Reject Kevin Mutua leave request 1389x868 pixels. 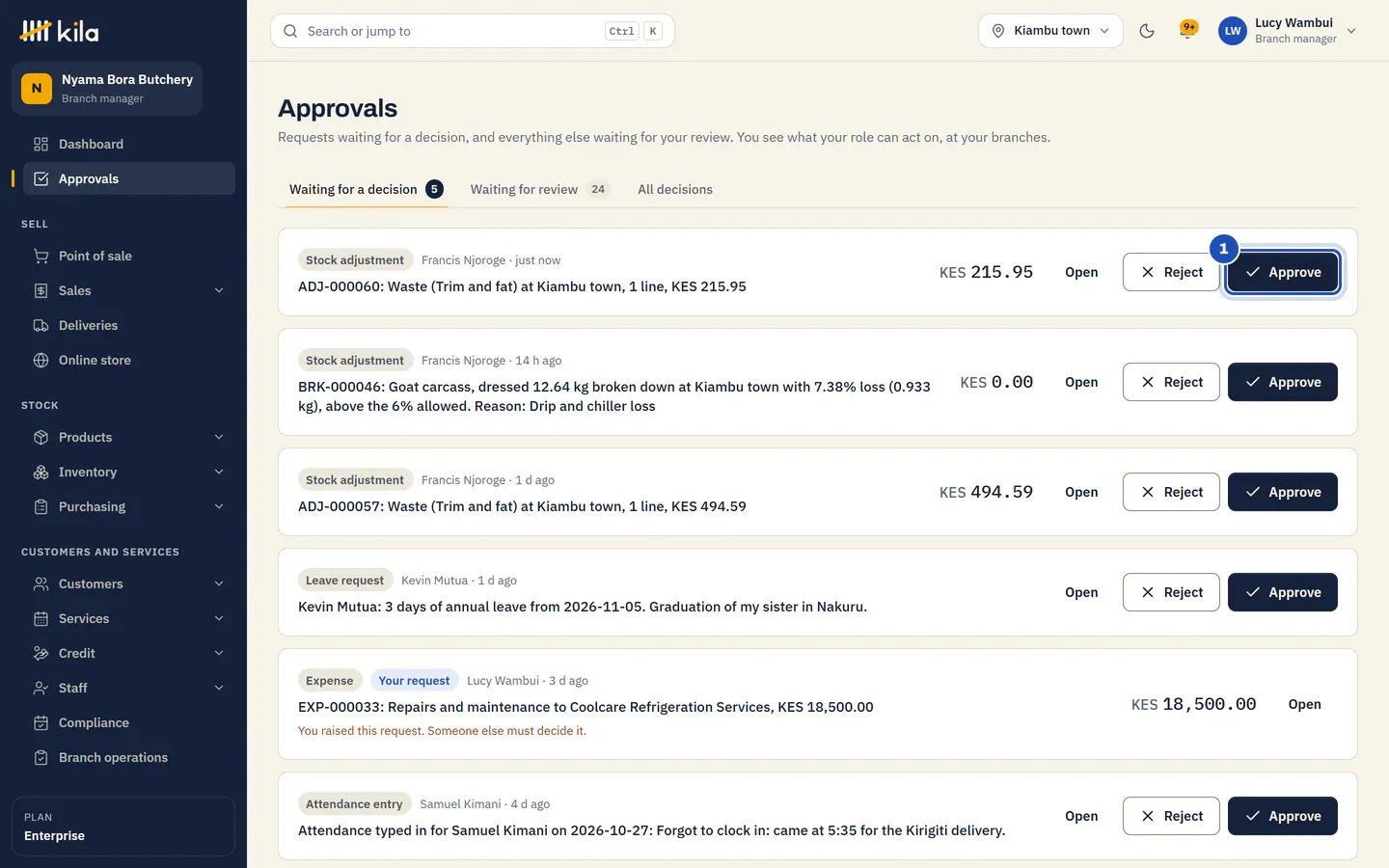pyautogui.click(x=1171, y=592)
